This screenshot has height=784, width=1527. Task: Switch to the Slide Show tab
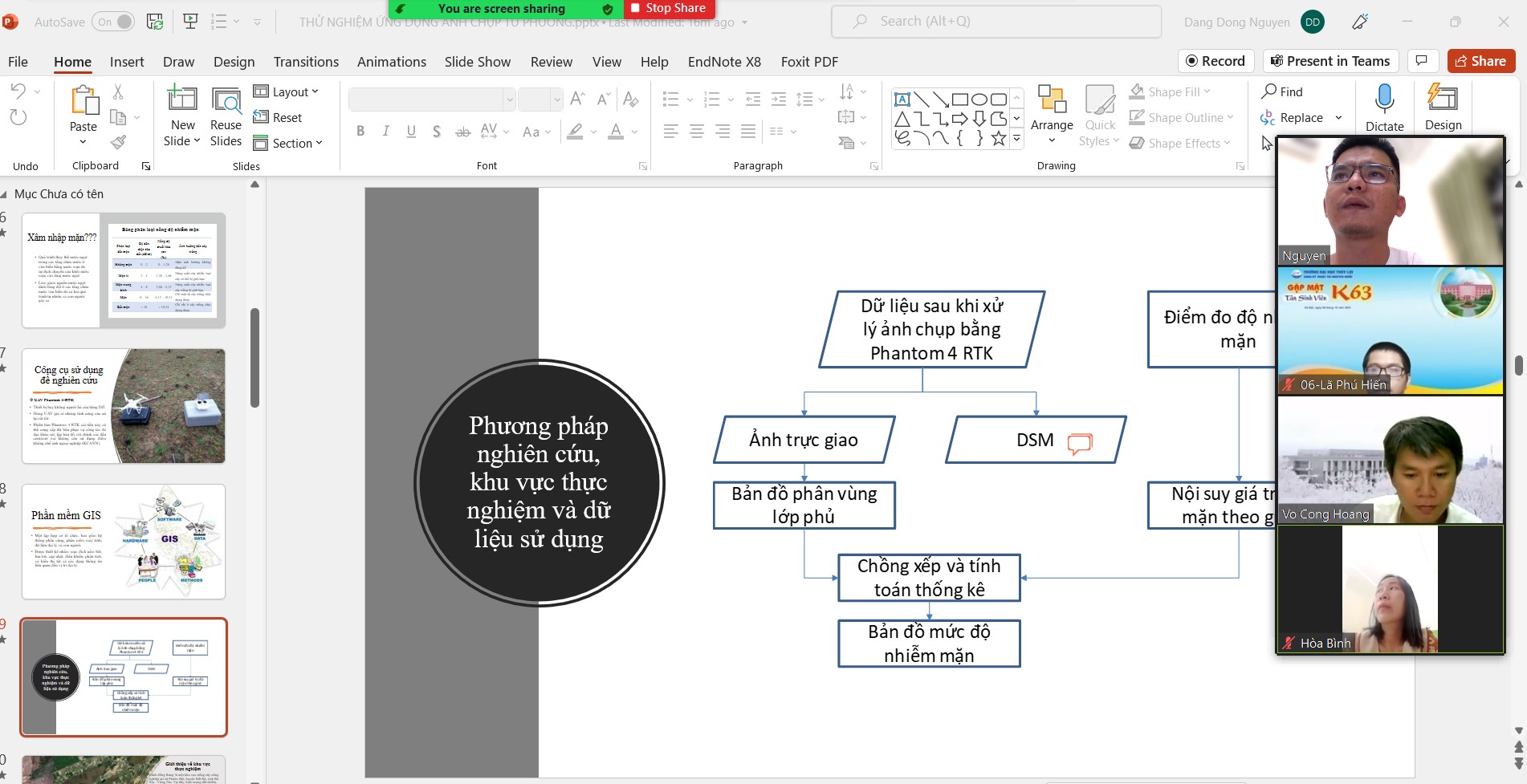pyautogui.click(x=477, y=62)
